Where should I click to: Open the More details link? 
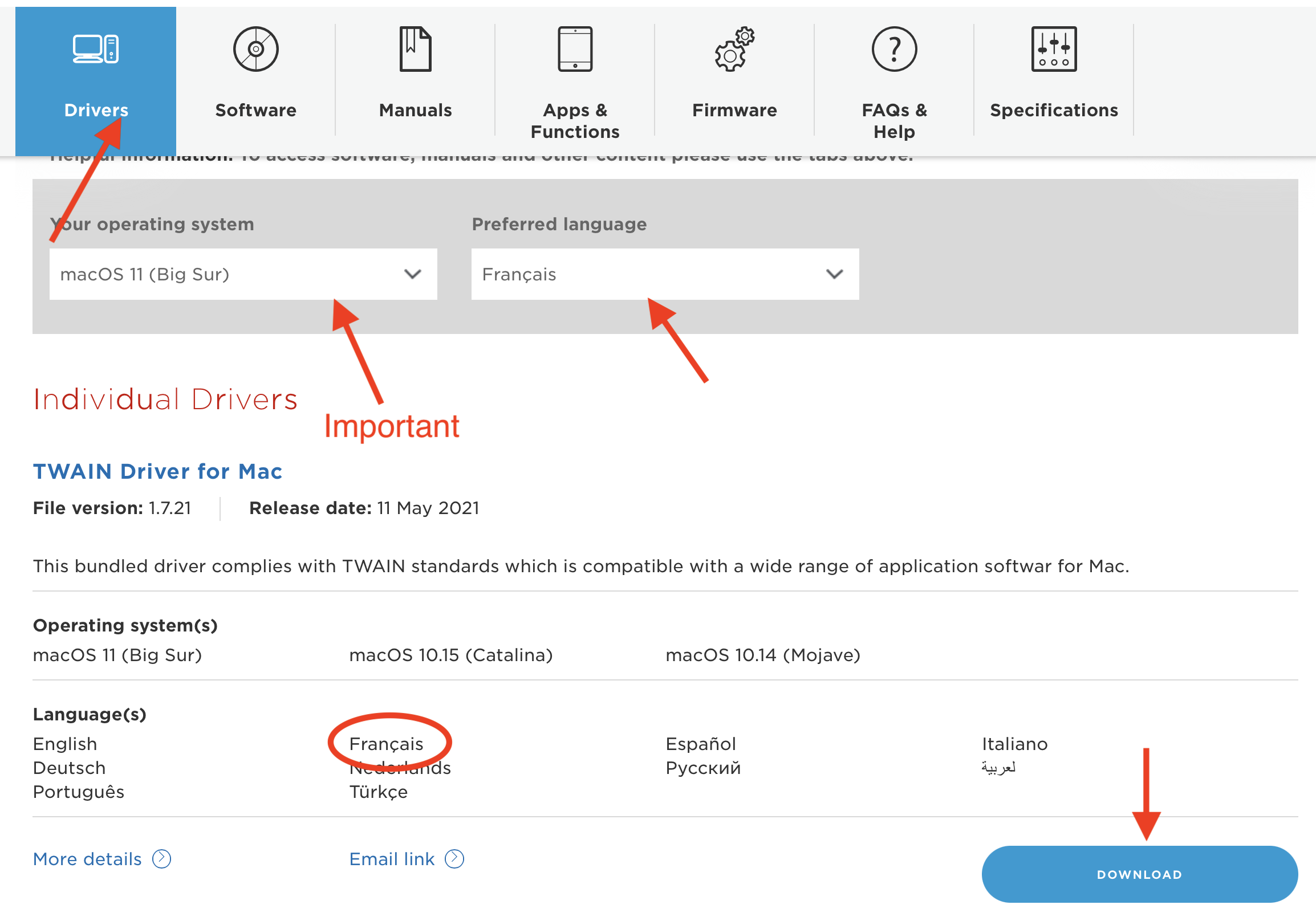(87, 859)
